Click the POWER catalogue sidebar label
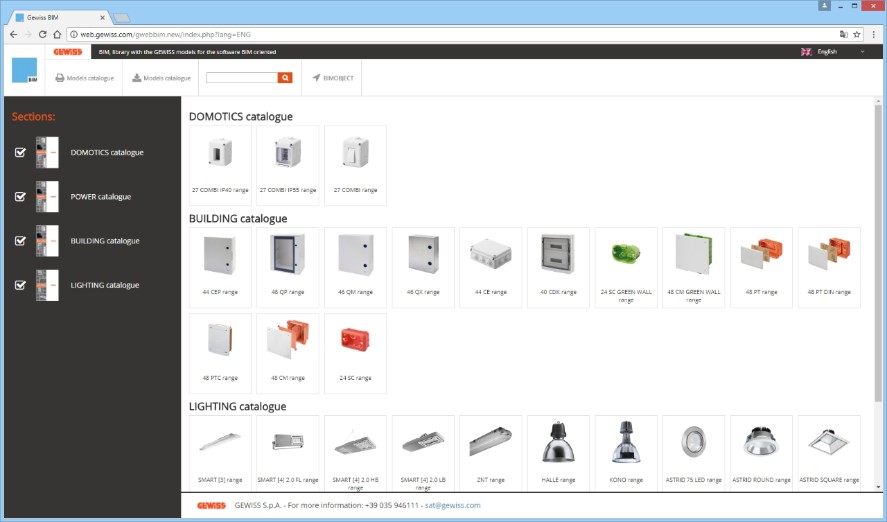The image size is (887, 522). [101, 196]
